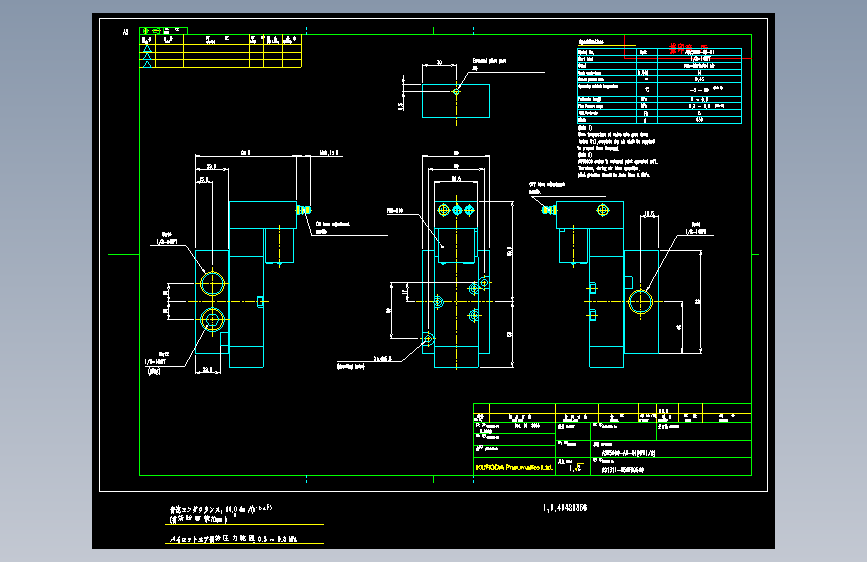The height and width of the screenshot is (562, 867).
Task: Click the yellow adjustment needle on left view
Action: coord(303,210)
